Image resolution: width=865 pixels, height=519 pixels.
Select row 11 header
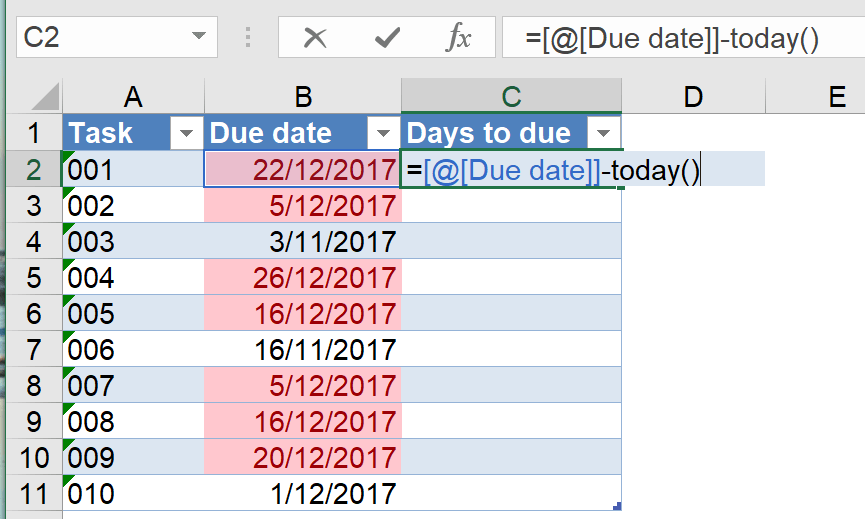32,493
